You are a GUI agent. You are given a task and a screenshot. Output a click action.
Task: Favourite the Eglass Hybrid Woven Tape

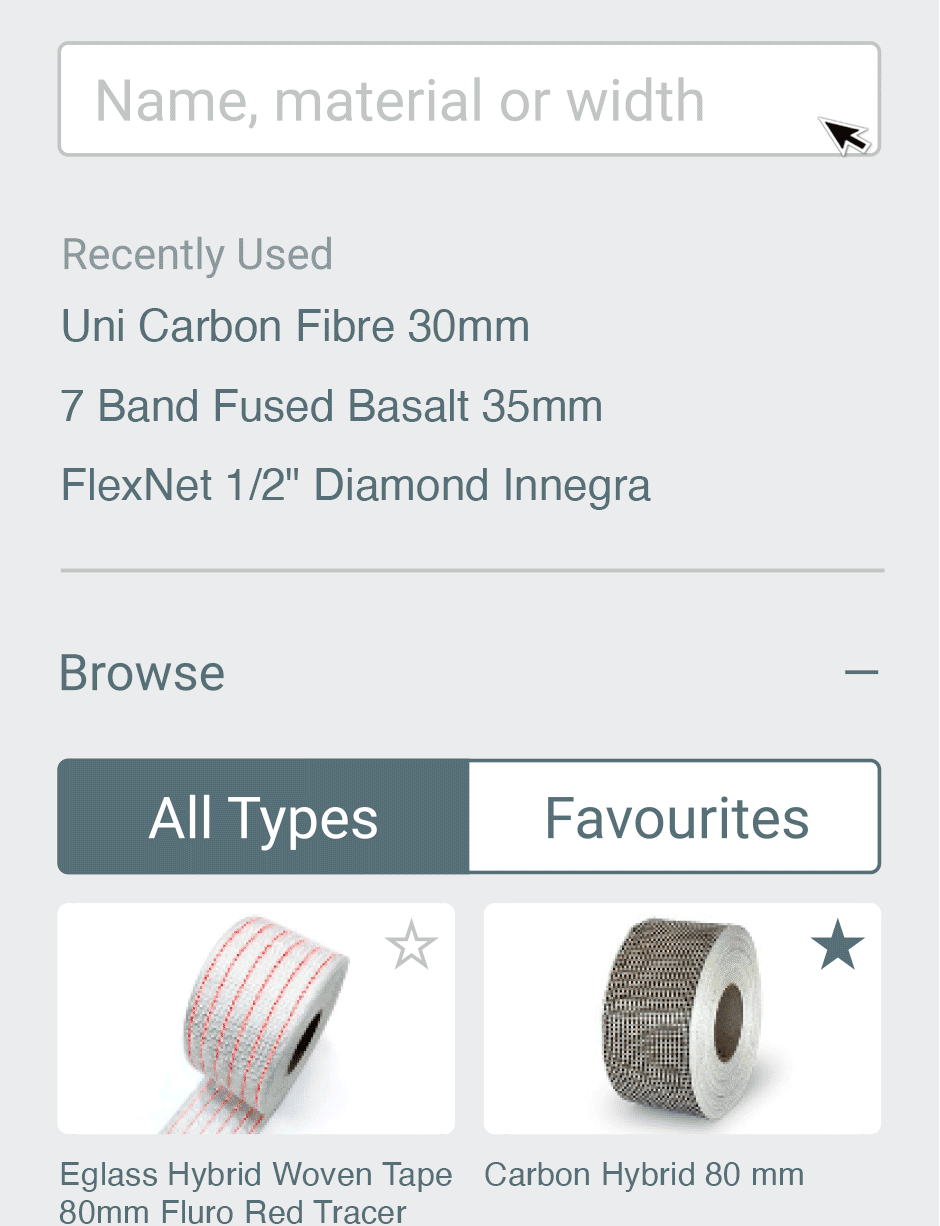point(411,946)
